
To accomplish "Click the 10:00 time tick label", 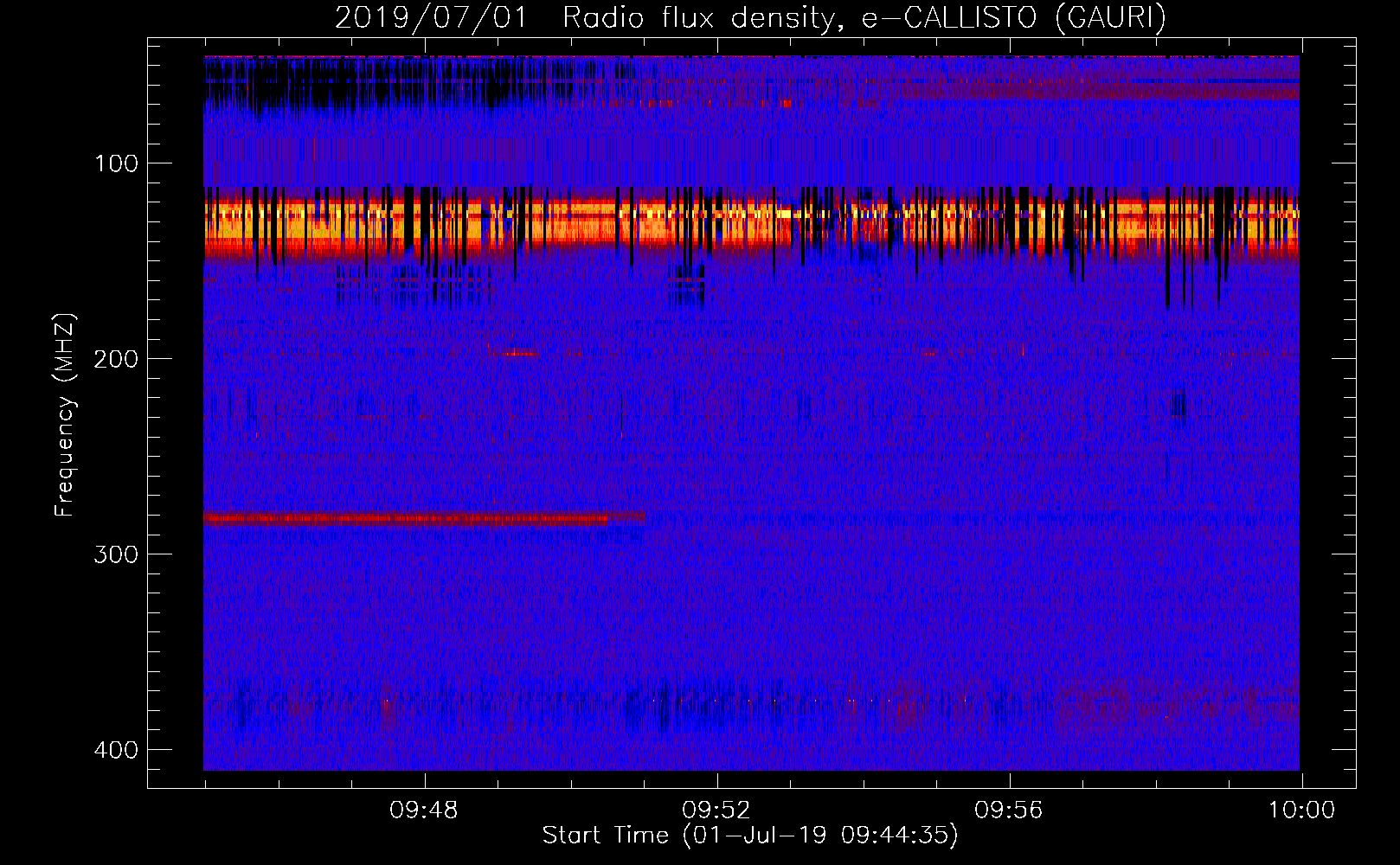I will coord(1302,811).
